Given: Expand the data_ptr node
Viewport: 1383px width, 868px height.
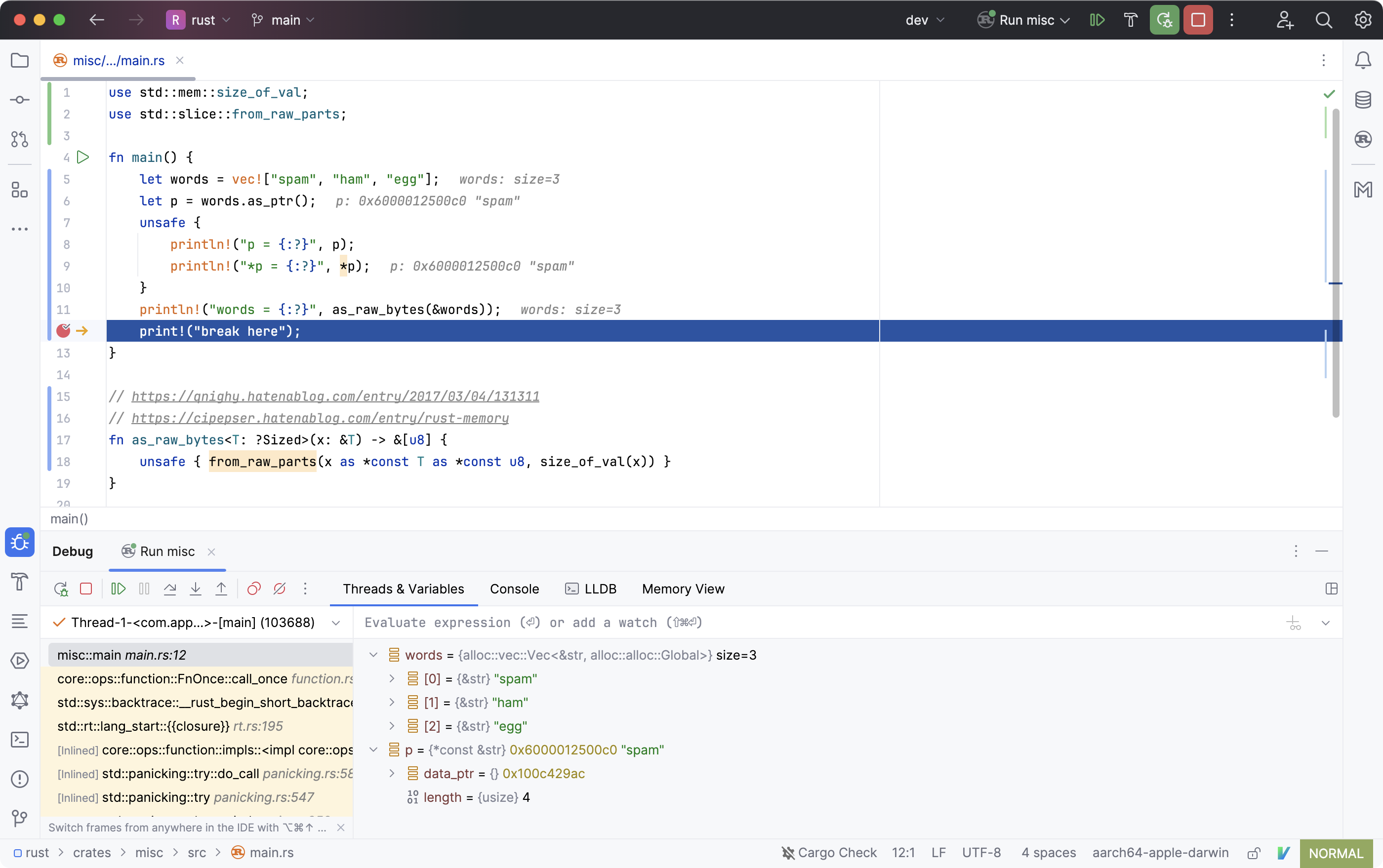Looking at the screenshot, I should tap(392, 773).
